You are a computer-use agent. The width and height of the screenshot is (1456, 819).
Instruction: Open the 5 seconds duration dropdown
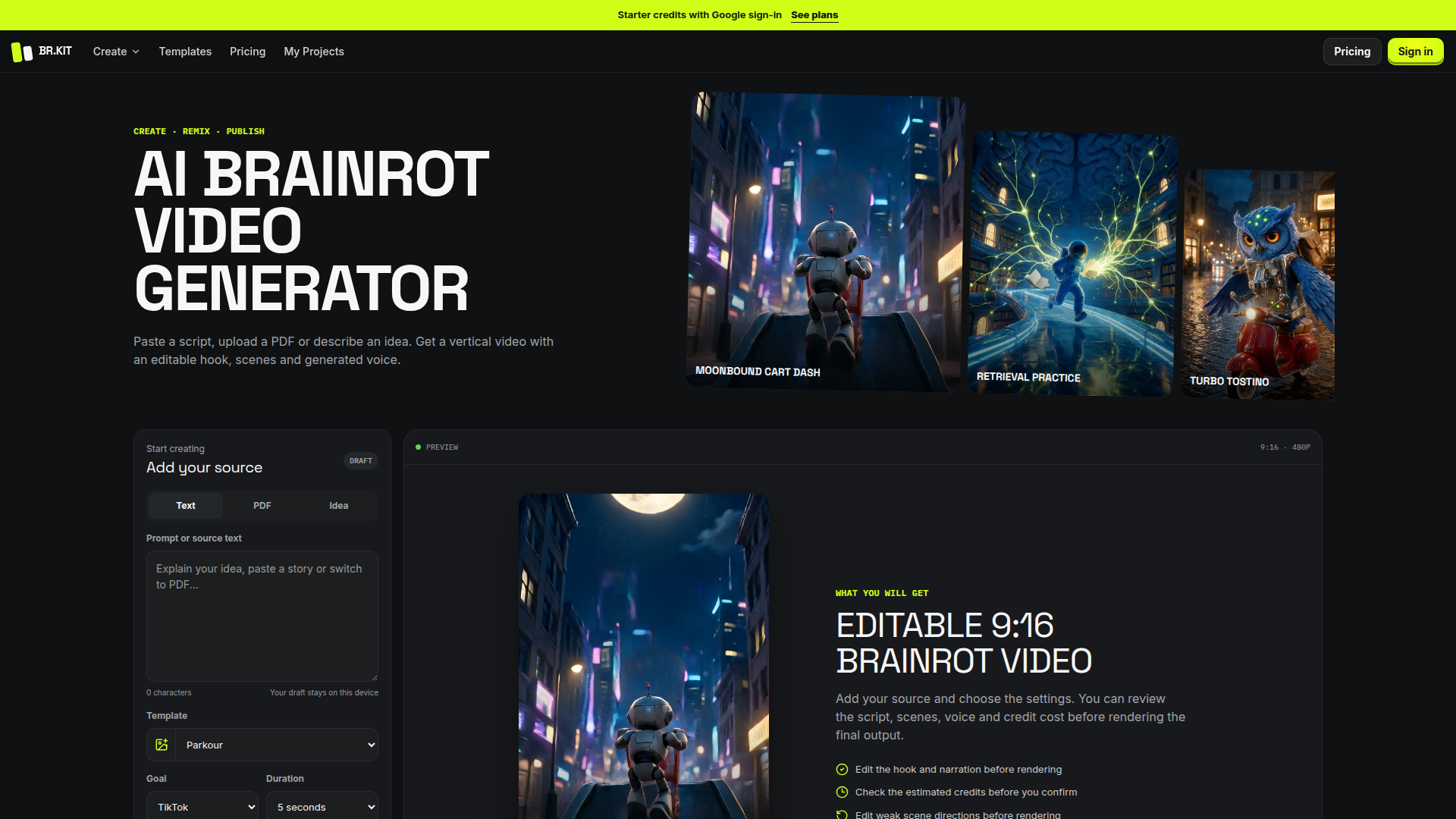click(322, 807)
